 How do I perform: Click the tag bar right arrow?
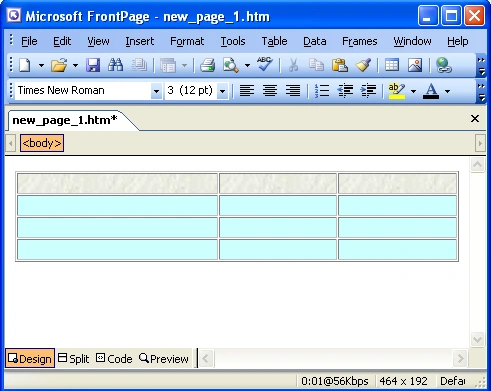(x=480, y=143)
